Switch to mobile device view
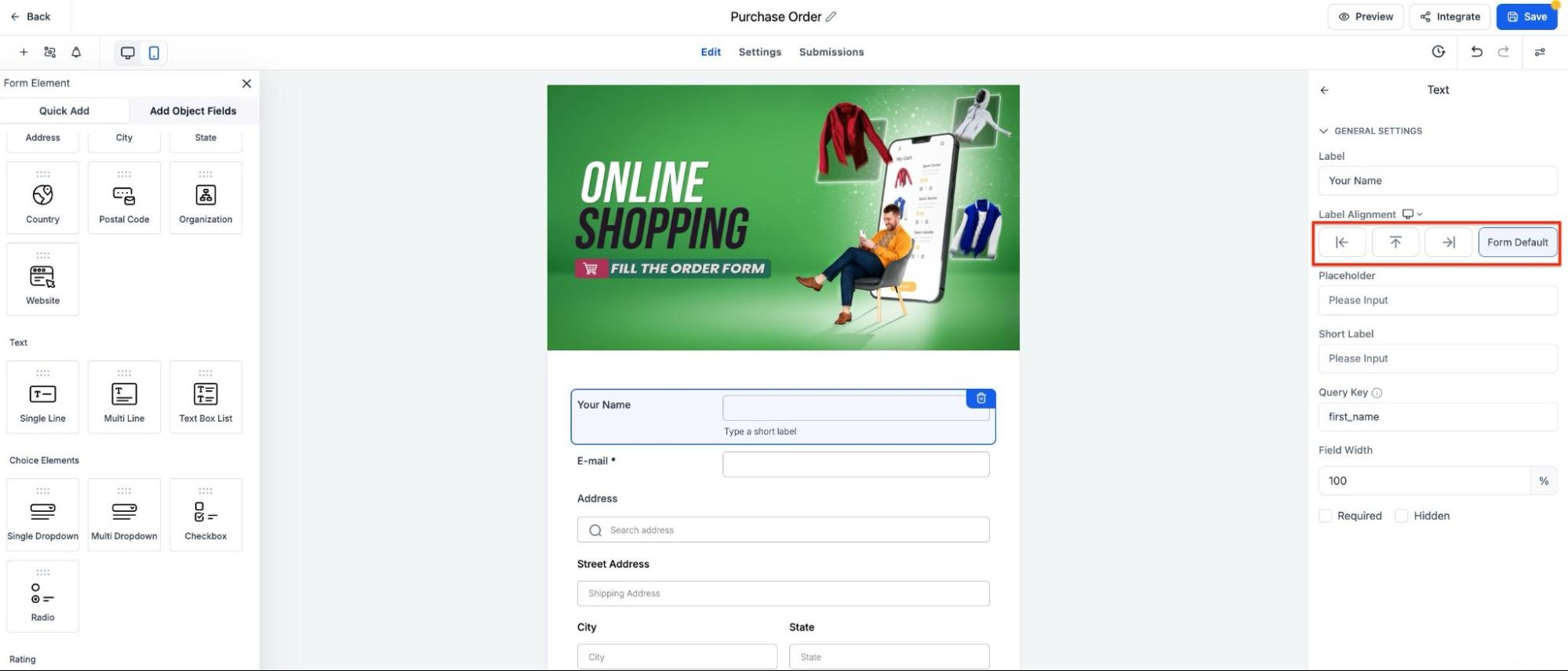Viewport: 1568px width, 671px height. (154, 53)
